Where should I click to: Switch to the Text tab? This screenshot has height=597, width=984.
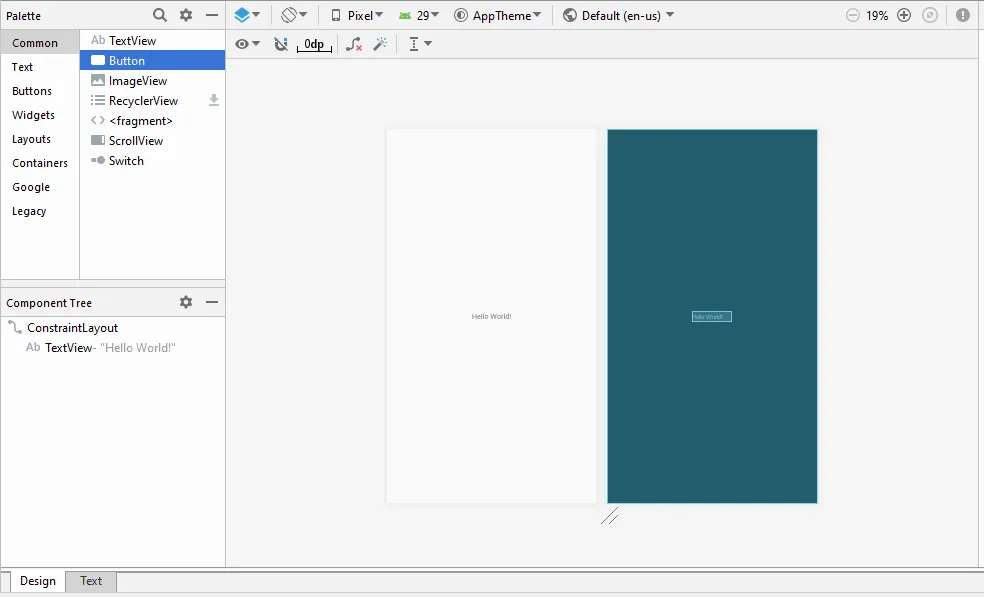click(91, 581)
